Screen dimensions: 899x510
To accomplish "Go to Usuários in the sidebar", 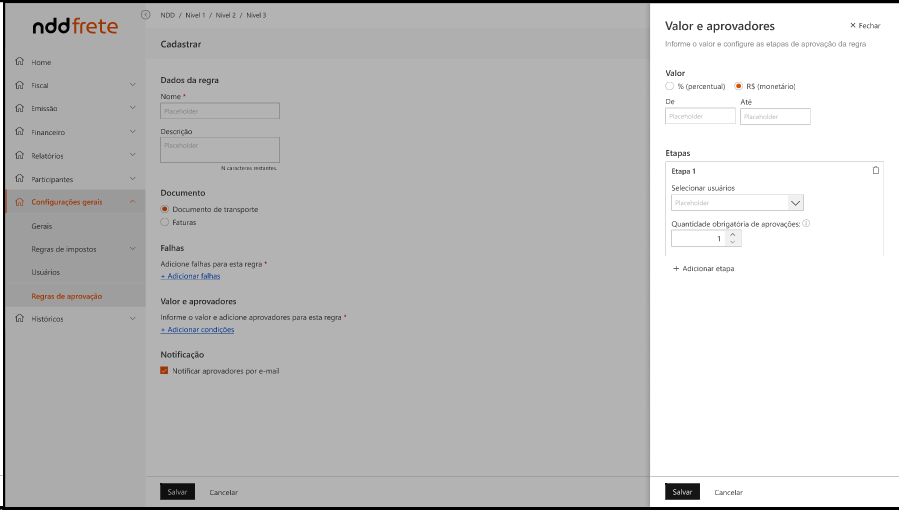I will tap(46, 272).
